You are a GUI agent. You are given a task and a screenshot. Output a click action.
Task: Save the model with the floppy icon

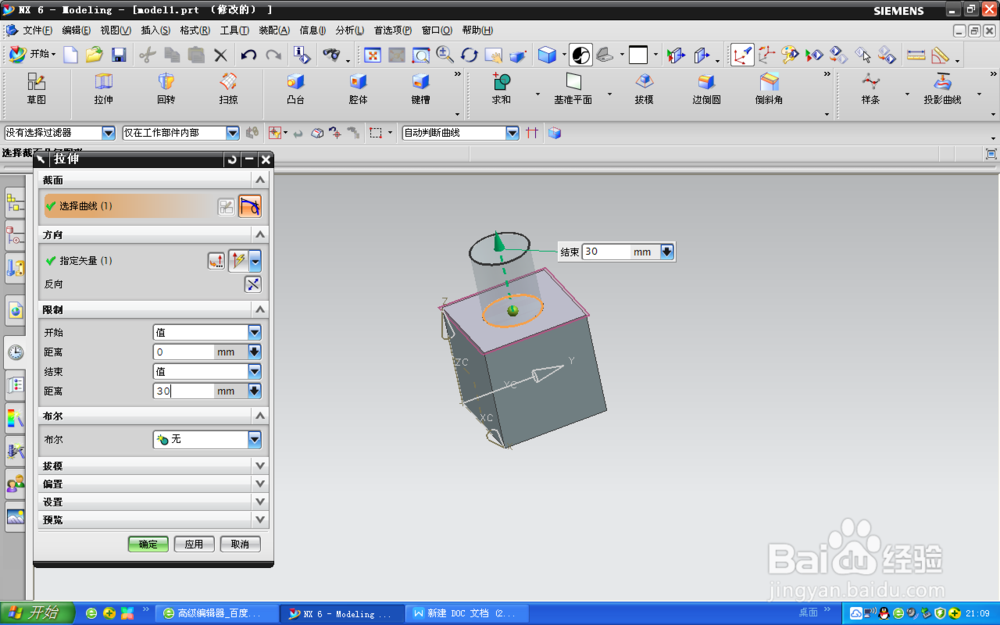(119, 55)
